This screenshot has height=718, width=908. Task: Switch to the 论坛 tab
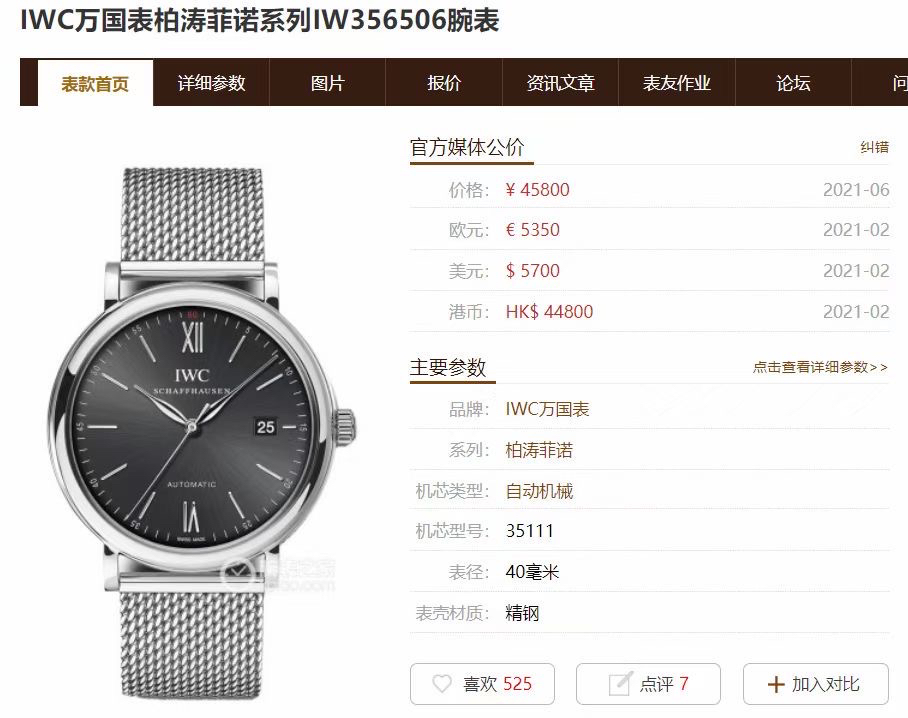tap(793, 82)
